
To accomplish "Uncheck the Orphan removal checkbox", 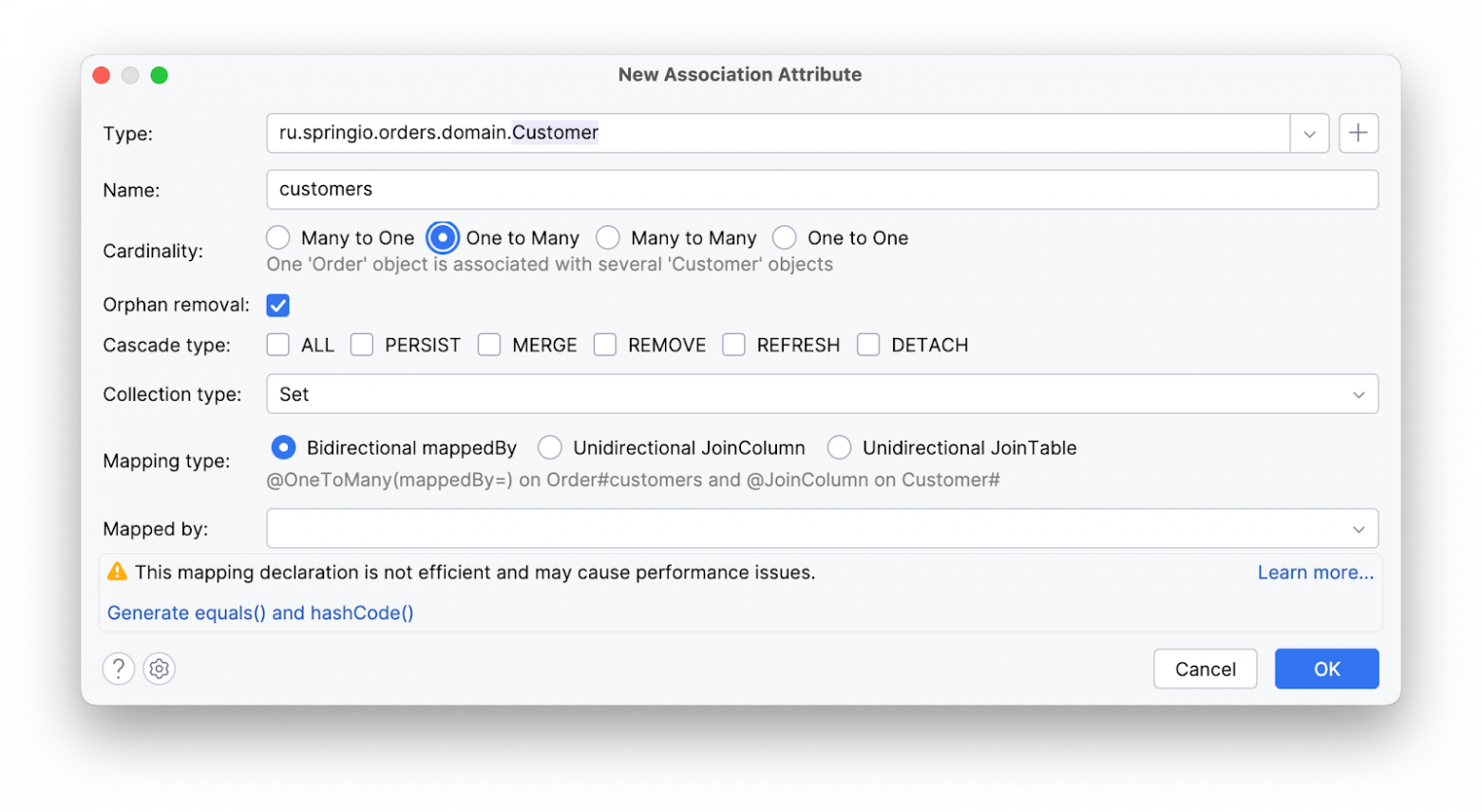I will (277, 305).
